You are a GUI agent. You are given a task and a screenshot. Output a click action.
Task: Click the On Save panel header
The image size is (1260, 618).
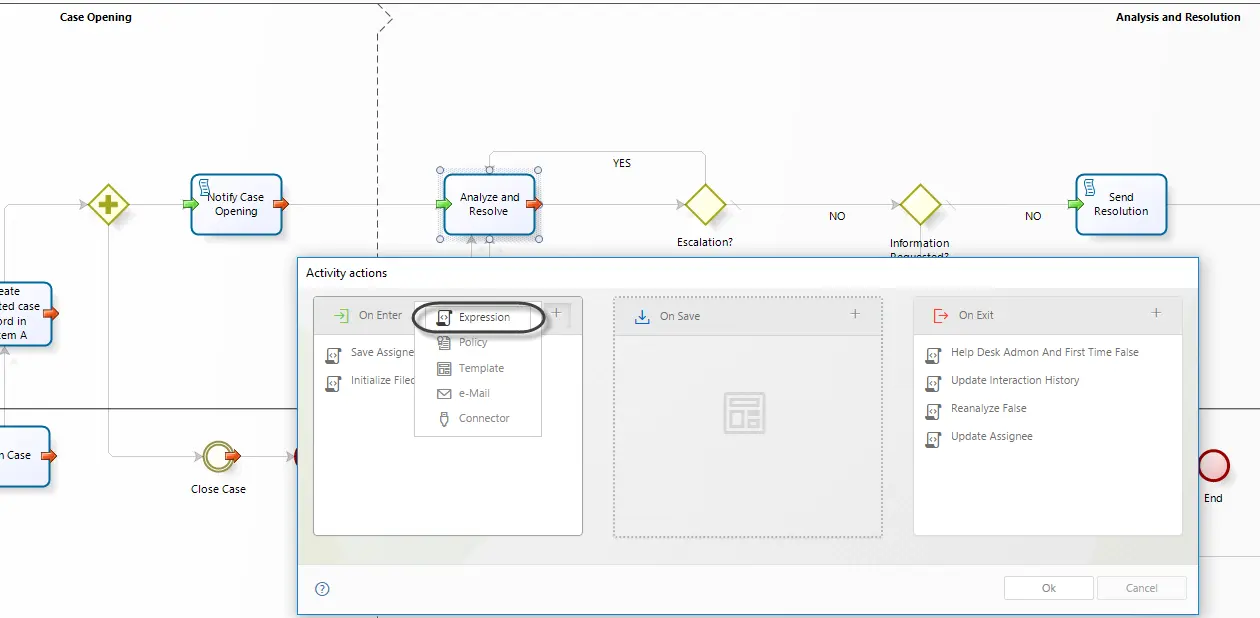[x=748, y=316]
